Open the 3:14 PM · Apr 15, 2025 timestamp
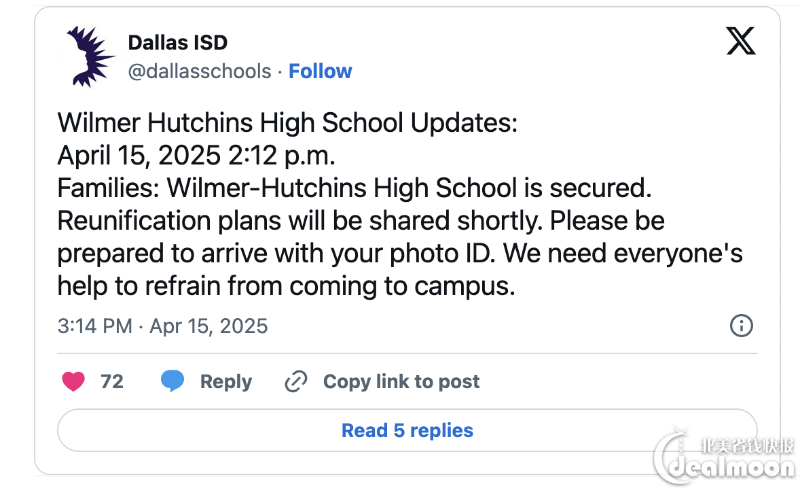The image size is (800, 488). point(162,326)
